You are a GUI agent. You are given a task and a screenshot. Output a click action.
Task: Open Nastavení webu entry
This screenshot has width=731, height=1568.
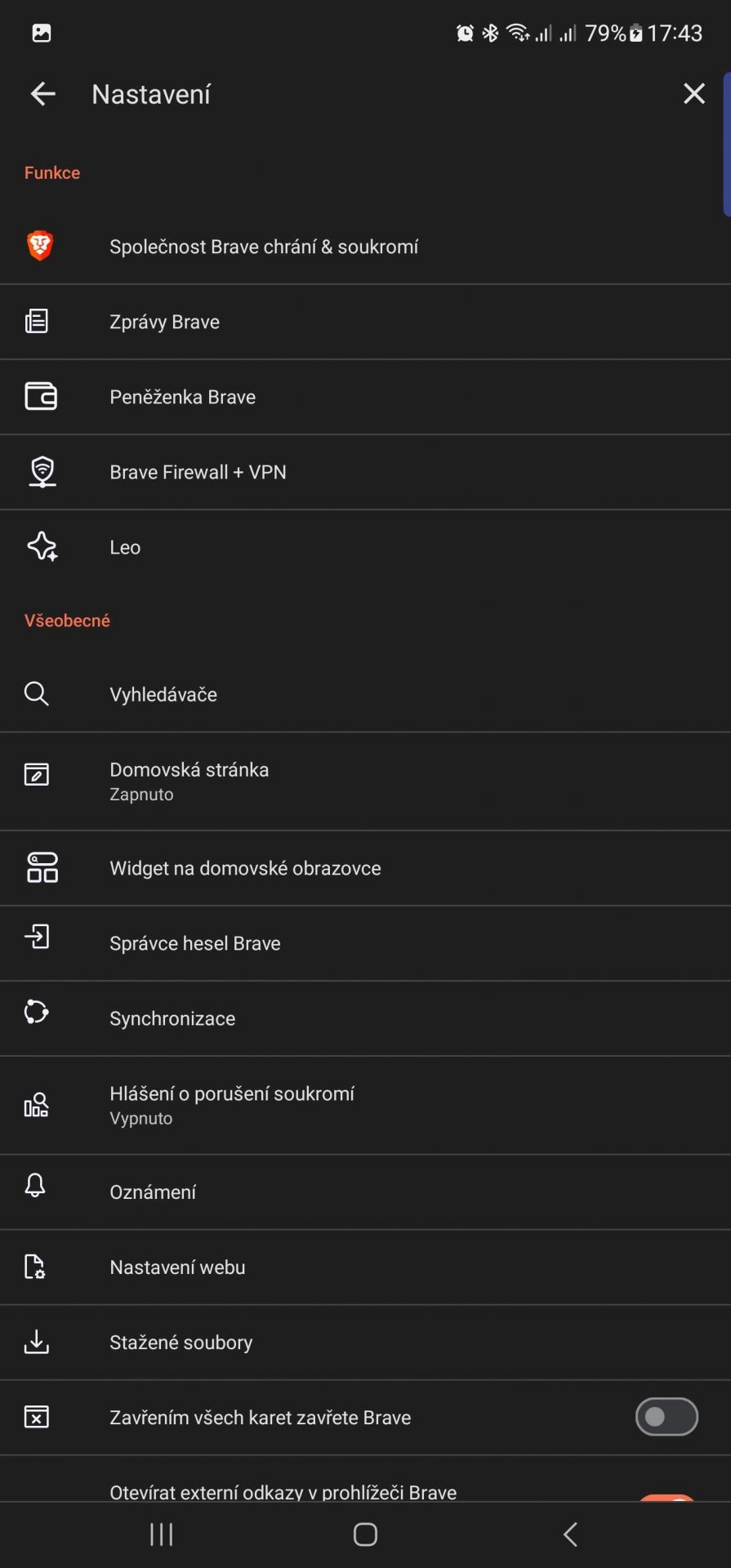(365, 1267)
